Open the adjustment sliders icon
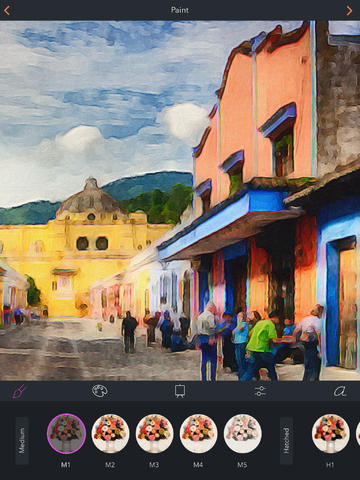This screenshot has width=360, height=480. point(260,391)
